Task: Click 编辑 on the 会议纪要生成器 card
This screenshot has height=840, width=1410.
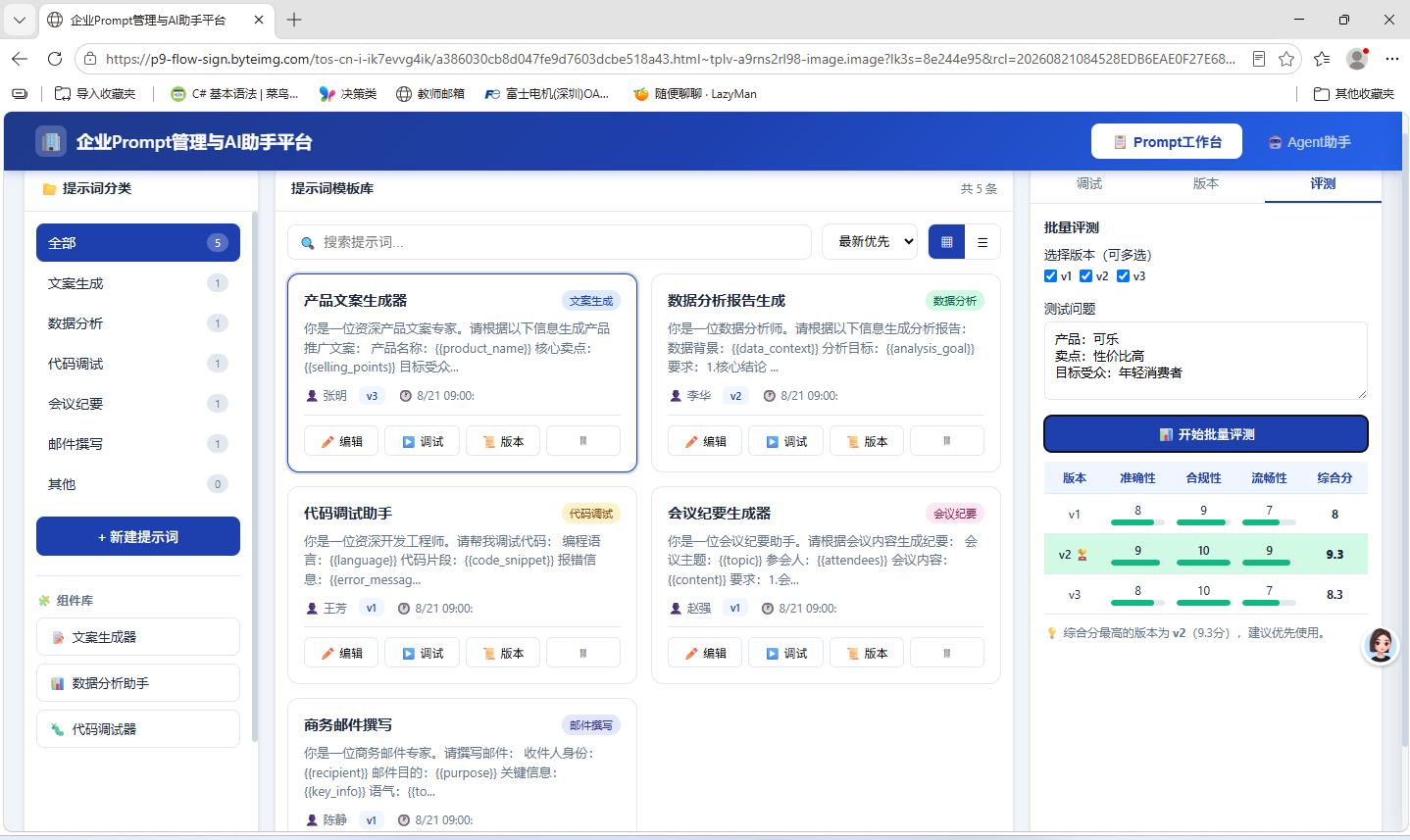Action: pyautogui.click(x=705, y=653)
